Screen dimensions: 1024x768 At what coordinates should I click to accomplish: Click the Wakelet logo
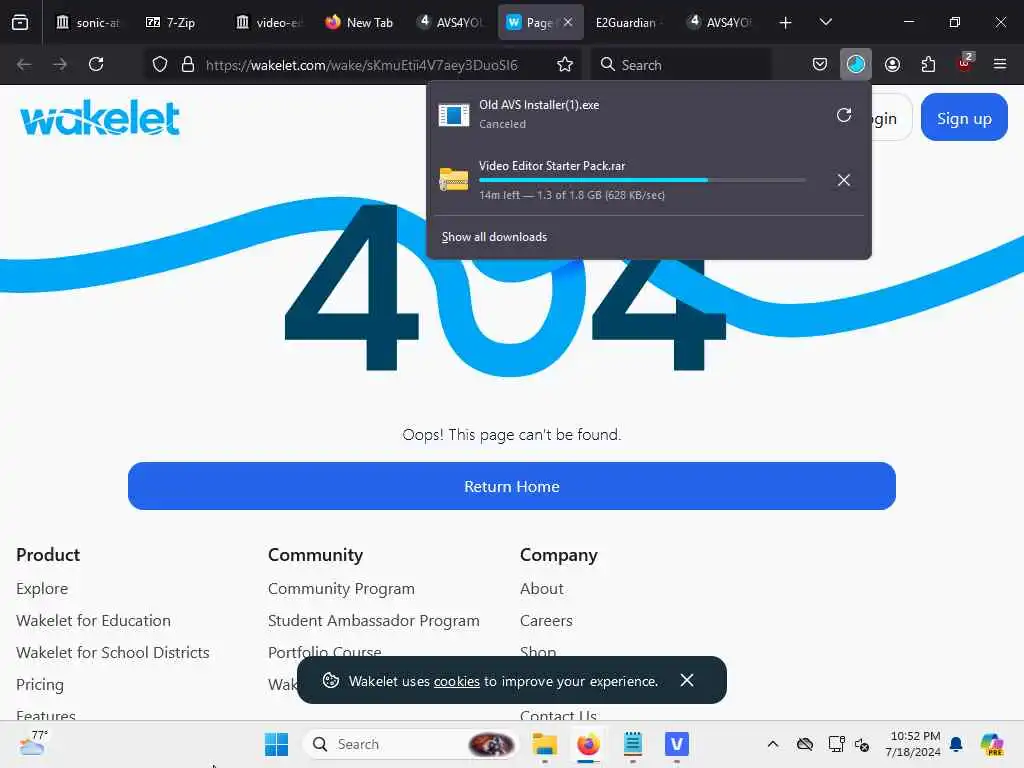pos(100,118)
